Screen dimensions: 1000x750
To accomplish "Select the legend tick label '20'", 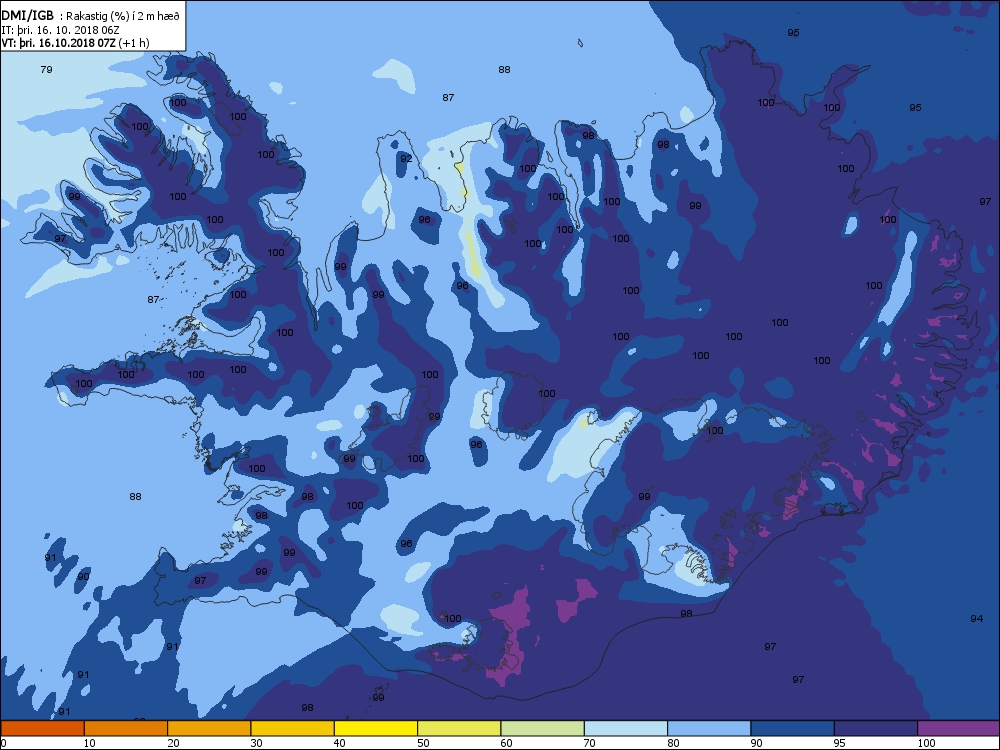I will (173, 743).
